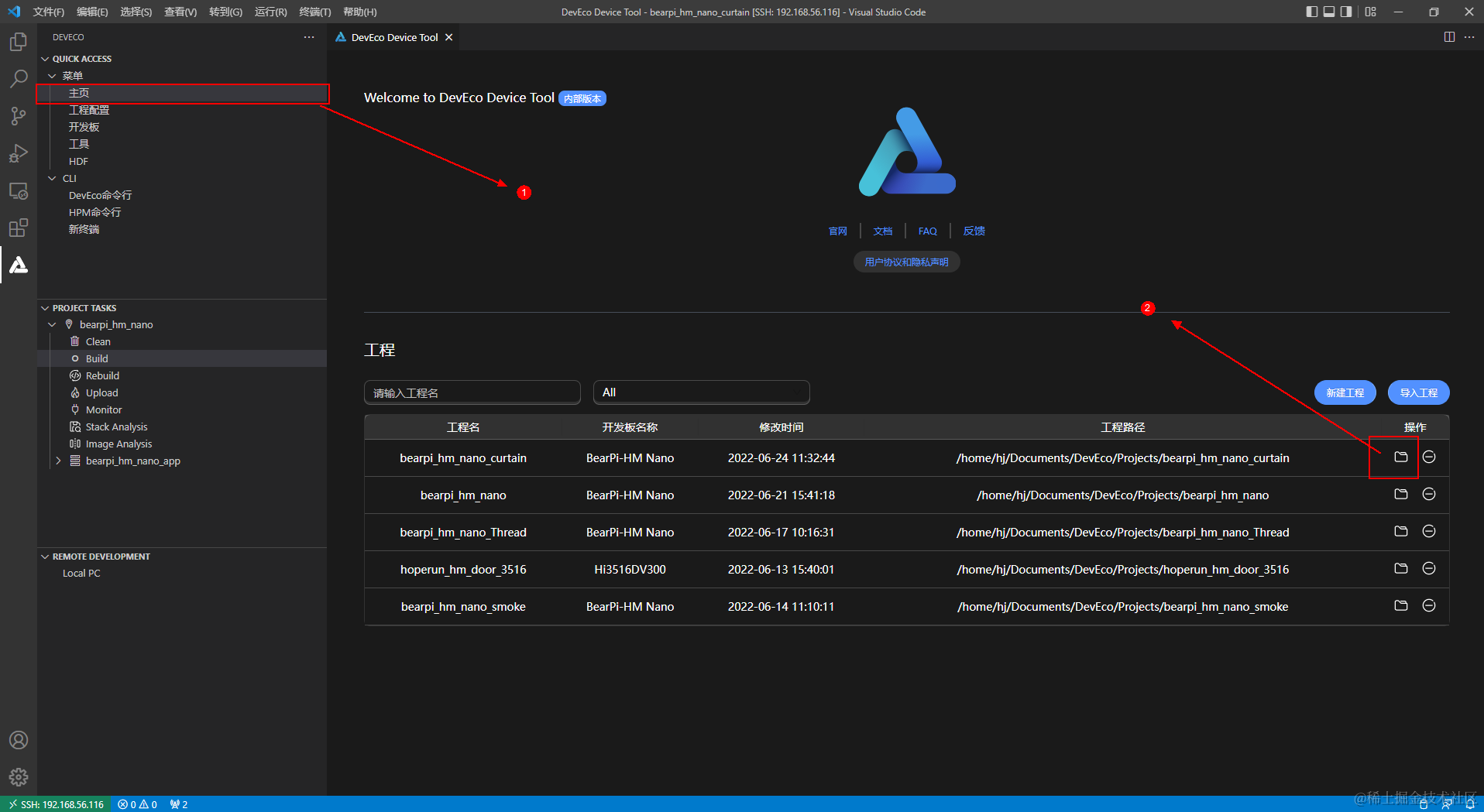Image resolution: width=1484 pixels, height=812 pixels.
Task: Open the Explorer view in activity bar
Action: pyautogui.click(x=19, y=42)
